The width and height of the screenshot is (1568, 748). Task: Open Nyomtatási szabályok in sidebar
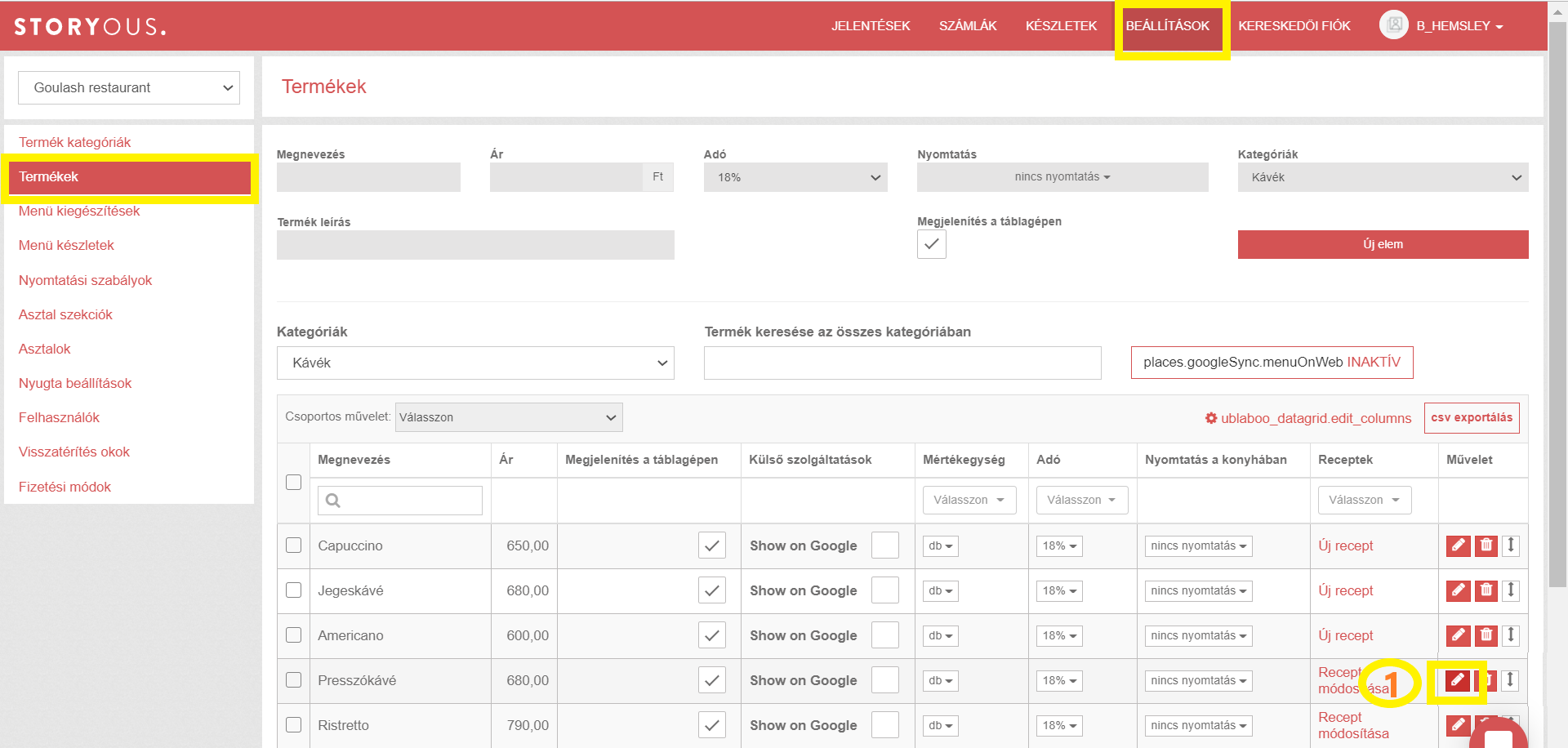pyautogui.click(x=86, y=280)
